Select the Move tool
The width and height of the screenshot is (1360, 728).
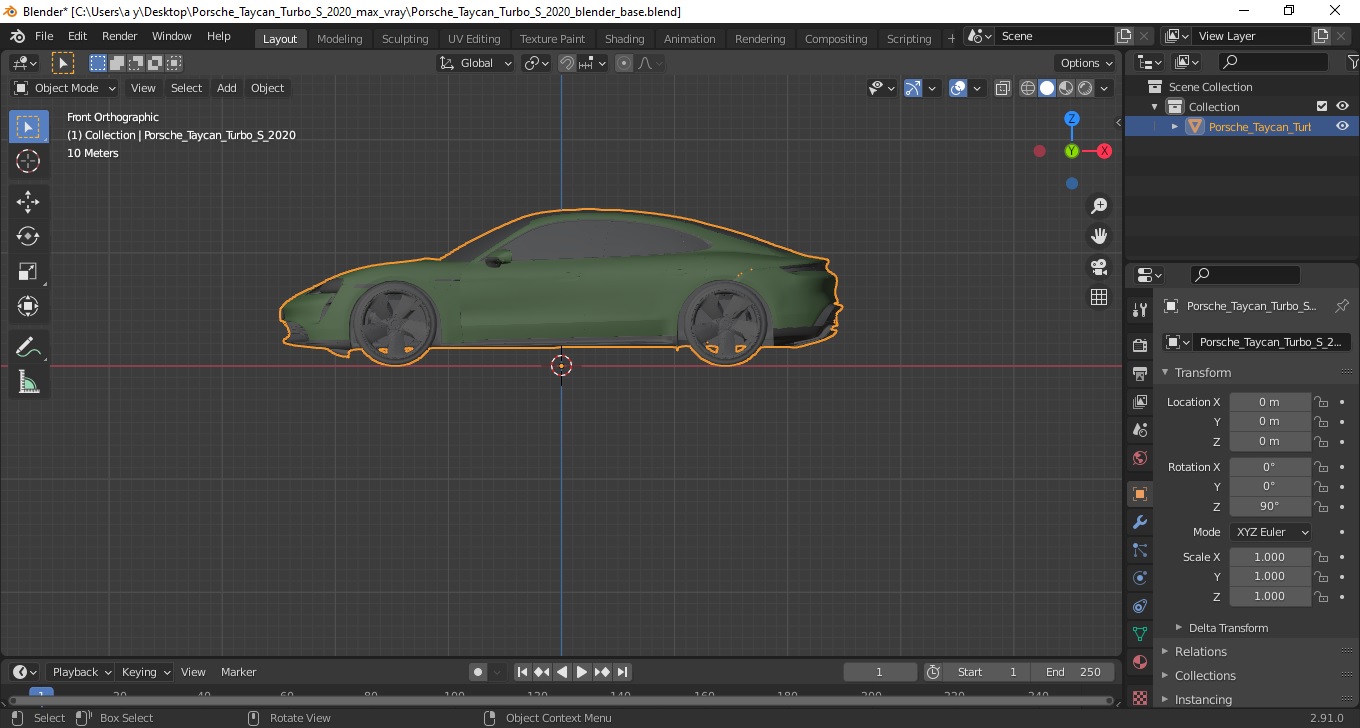[28, 201]
